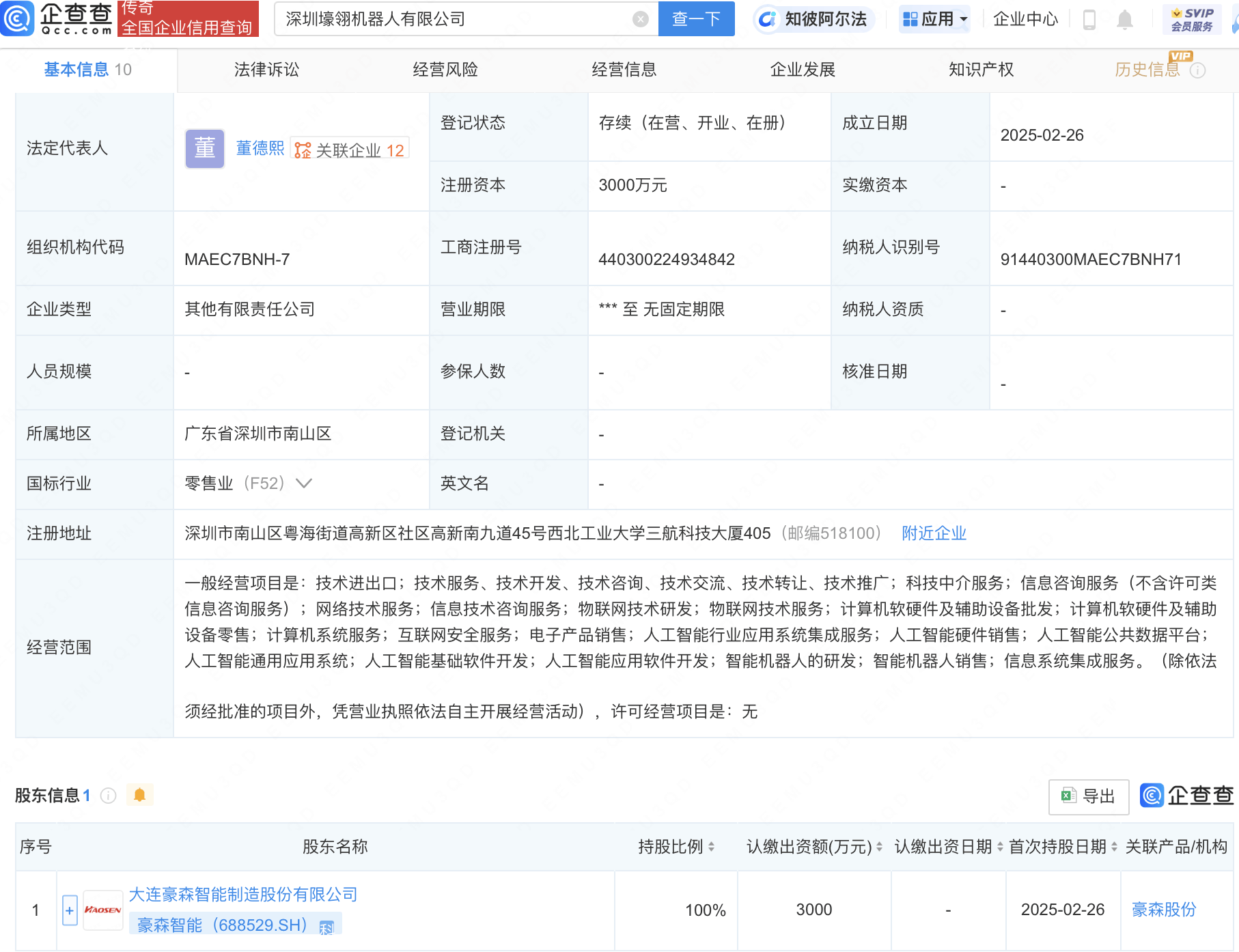The height and width of the screenshot is (952, 1239).
Task: Switch to 知识产权 tab
Action: (x=981, y=70)
